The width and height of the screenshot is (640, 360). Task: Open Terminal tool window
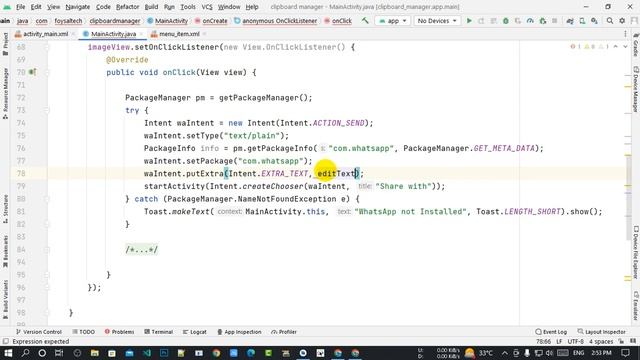point(159,332)
